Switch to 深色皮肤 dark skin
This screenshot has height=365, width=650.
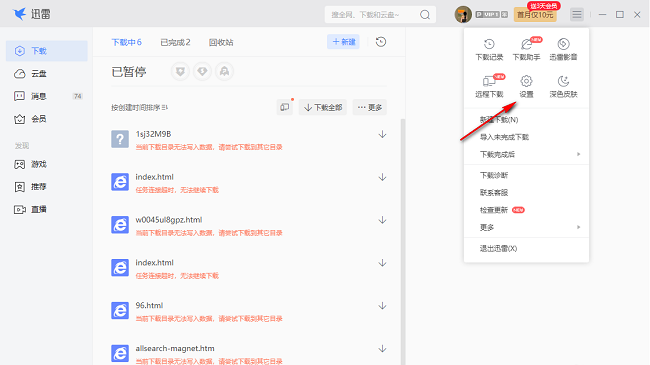click(563, 86)
